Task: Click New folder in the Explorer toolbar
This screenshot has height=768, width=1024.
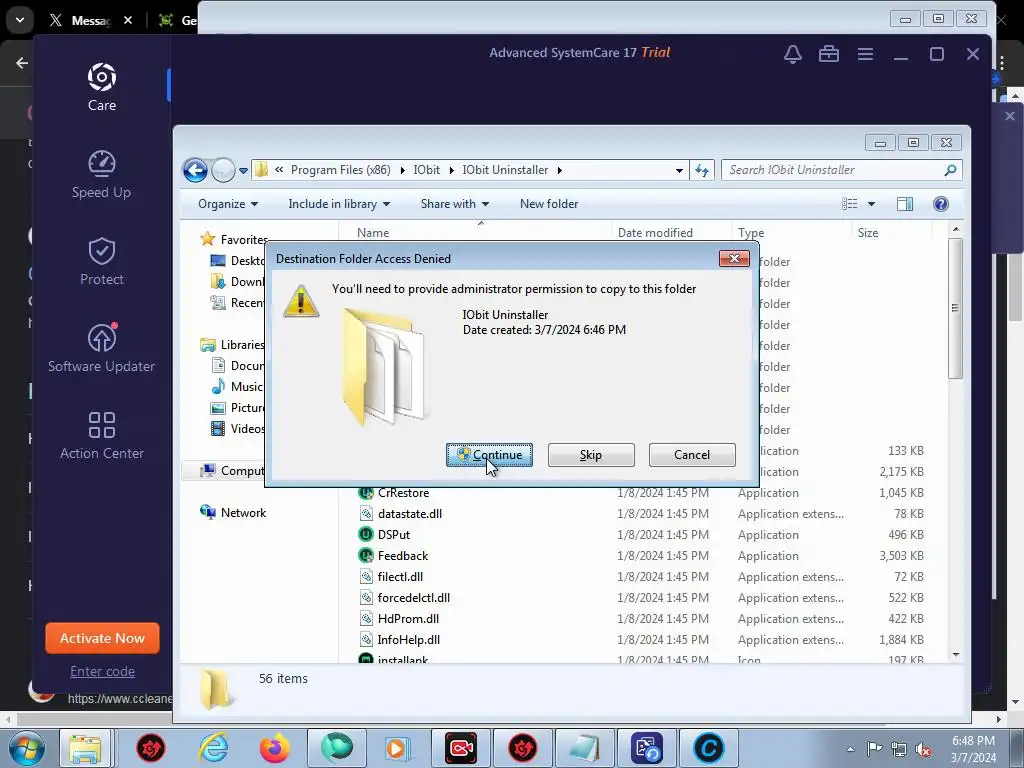Action: click(x=549, y=204)
